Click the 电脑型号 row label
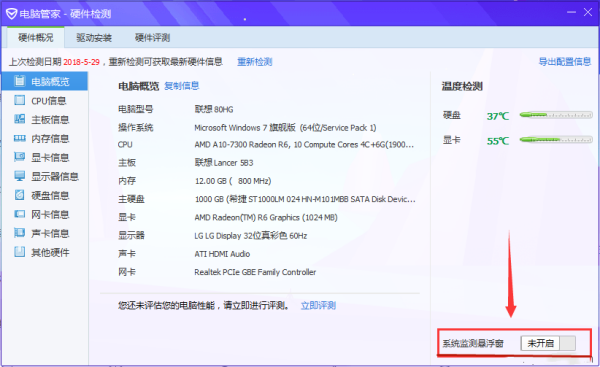Image resolution: width=600 pixels, height=367 pixels. point(135,109)
